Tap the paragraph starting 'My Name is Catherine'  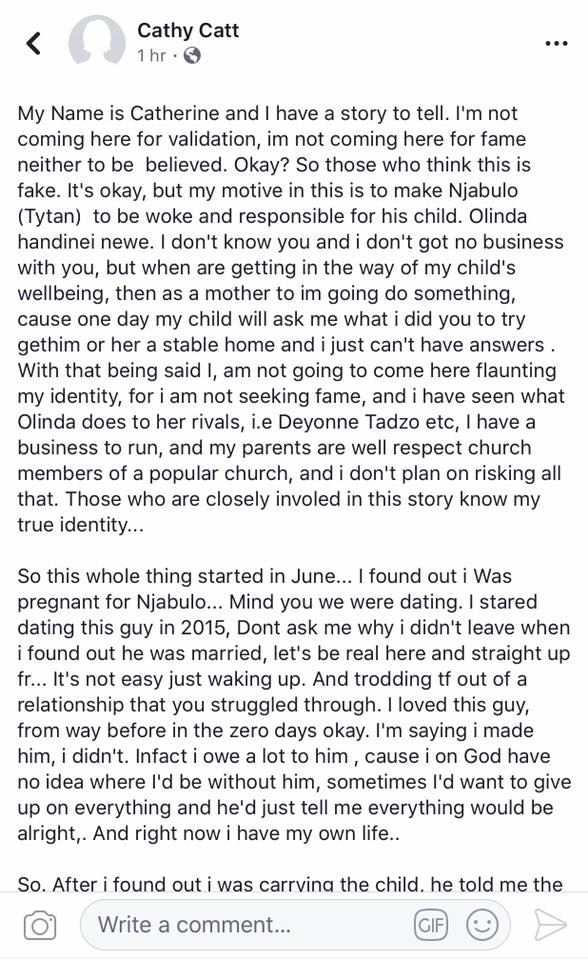click(293, 319)
